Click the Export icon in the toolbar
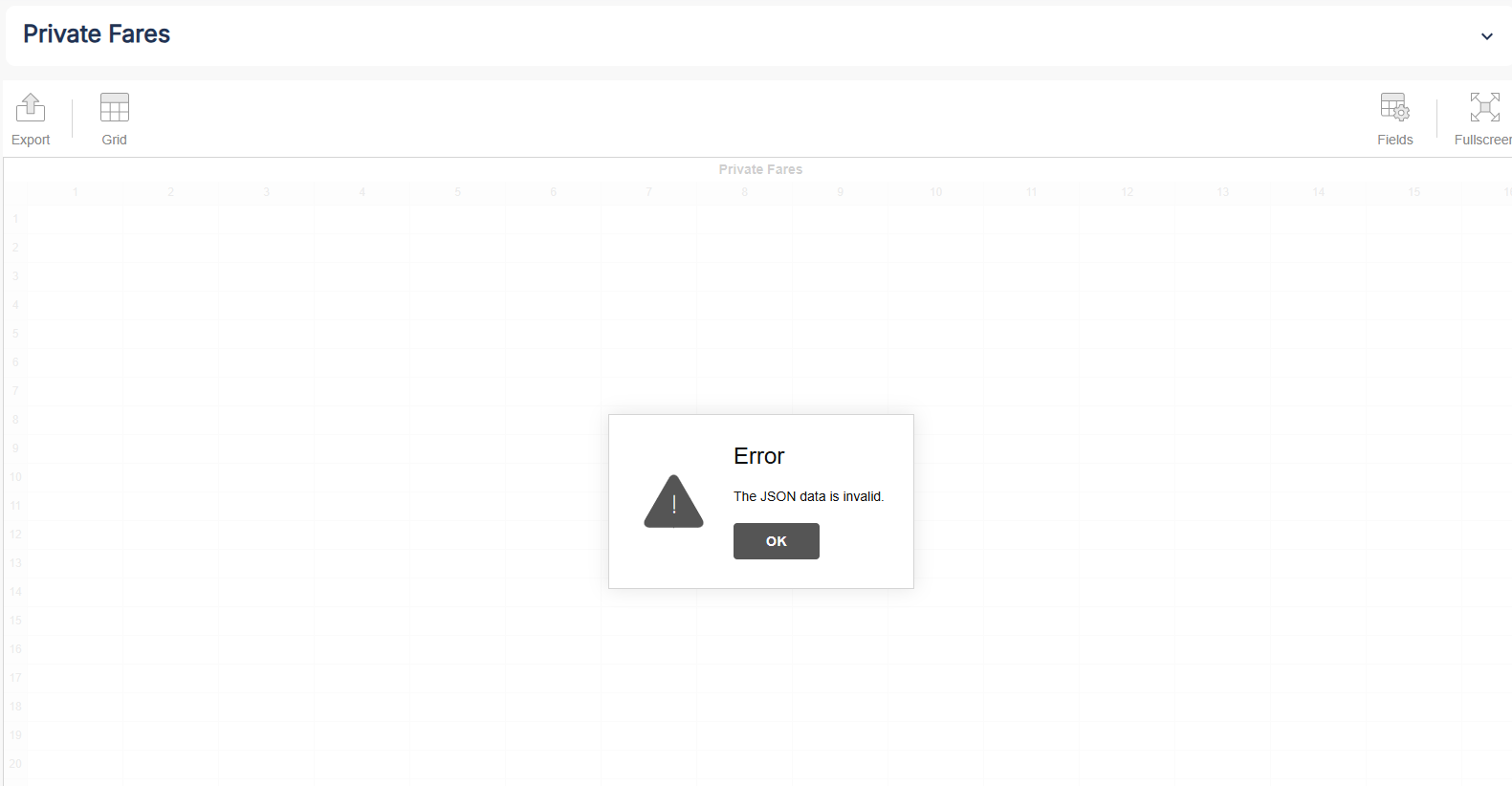The height and width of the screenshot is (786, 1512). click(x=31, y=108)
